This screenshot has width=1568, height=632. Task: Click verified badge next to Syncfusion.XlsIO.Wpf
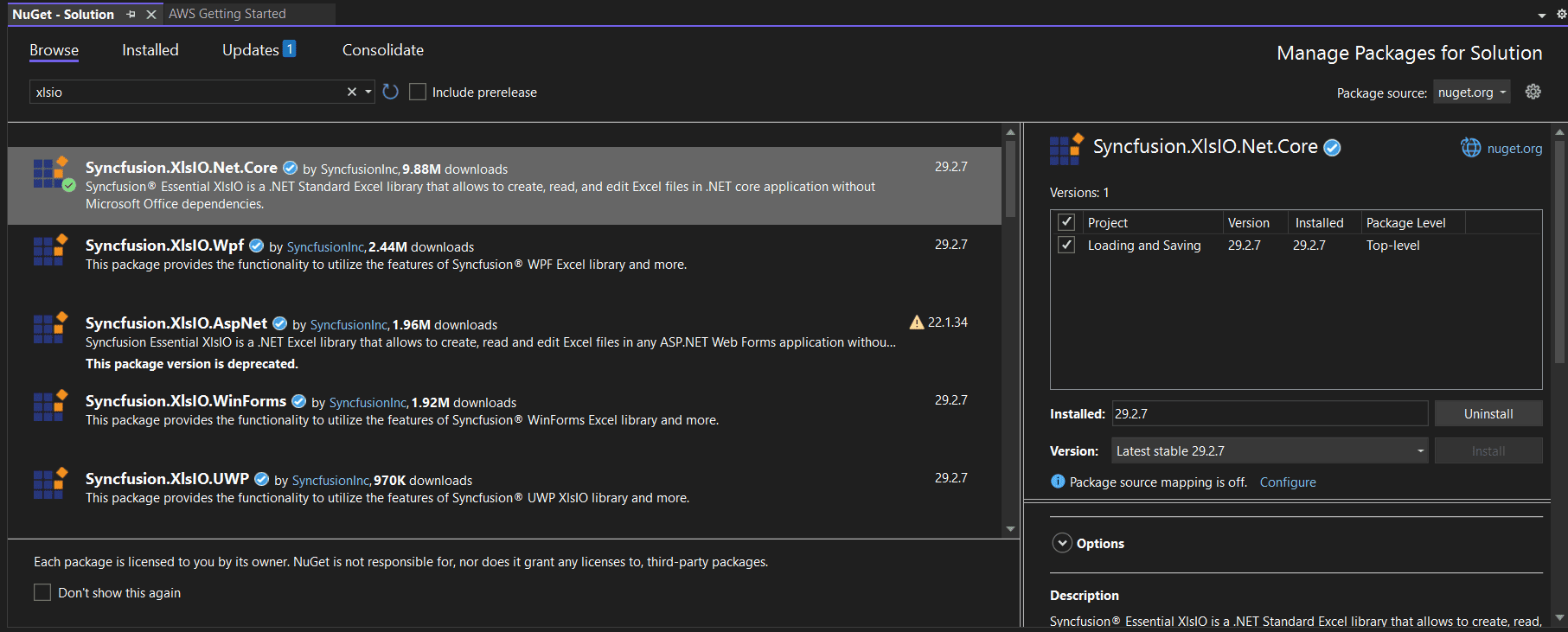(257, 246)
